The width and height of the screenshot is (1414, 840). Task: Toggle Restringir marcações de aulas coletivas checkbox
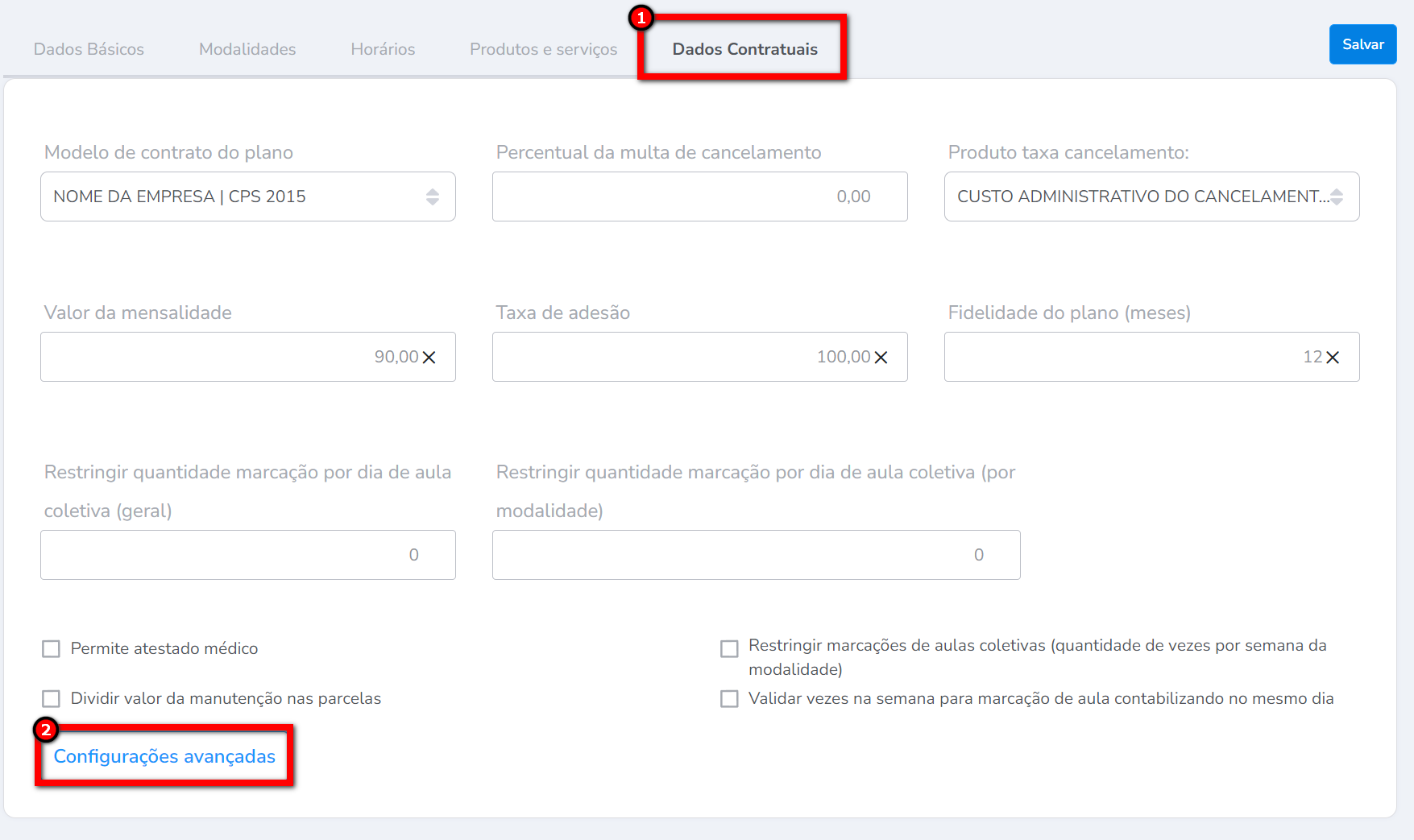coord(729,649)
